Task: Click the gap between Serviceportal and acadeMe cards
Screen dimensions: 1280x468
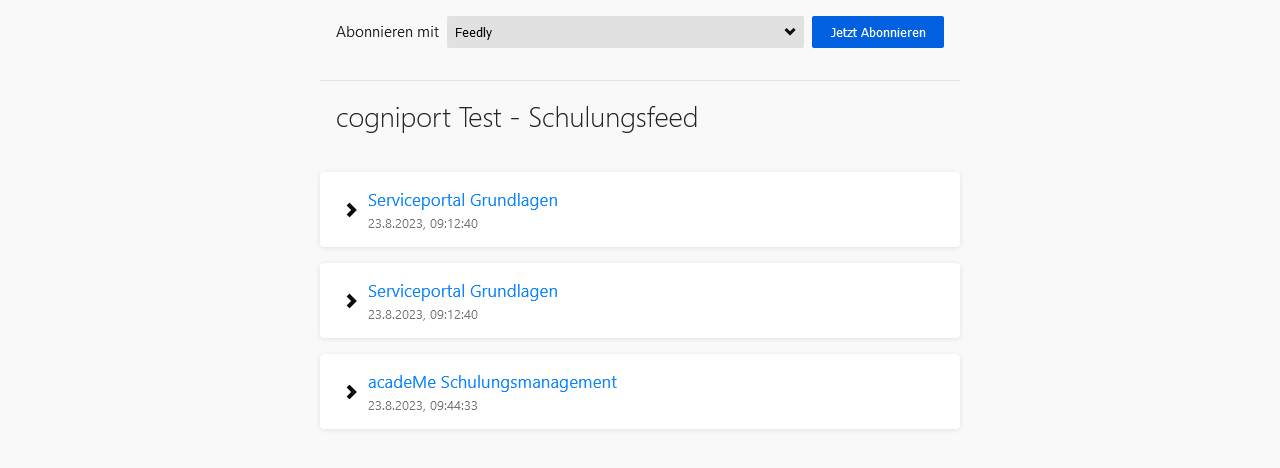Action: (640, 346)
